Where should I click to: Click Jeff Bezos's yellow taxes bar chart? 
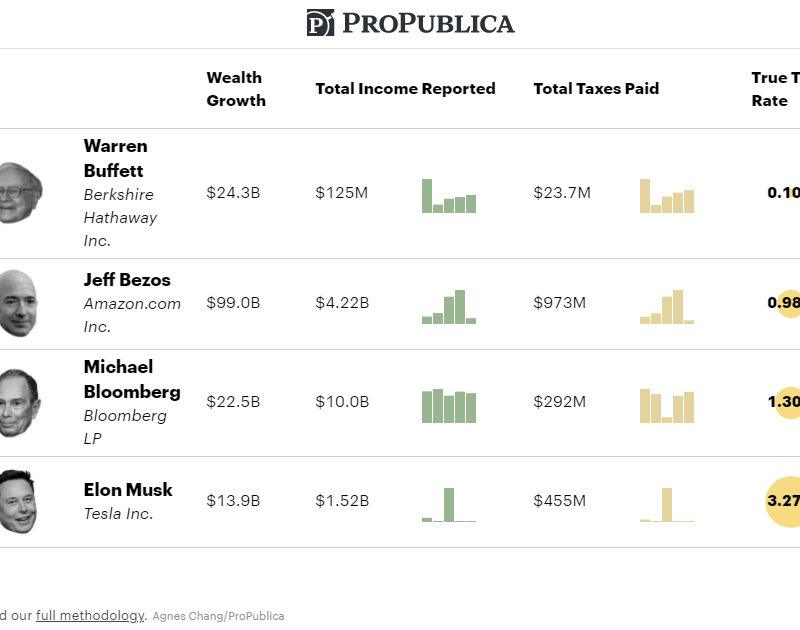[667, 307]
